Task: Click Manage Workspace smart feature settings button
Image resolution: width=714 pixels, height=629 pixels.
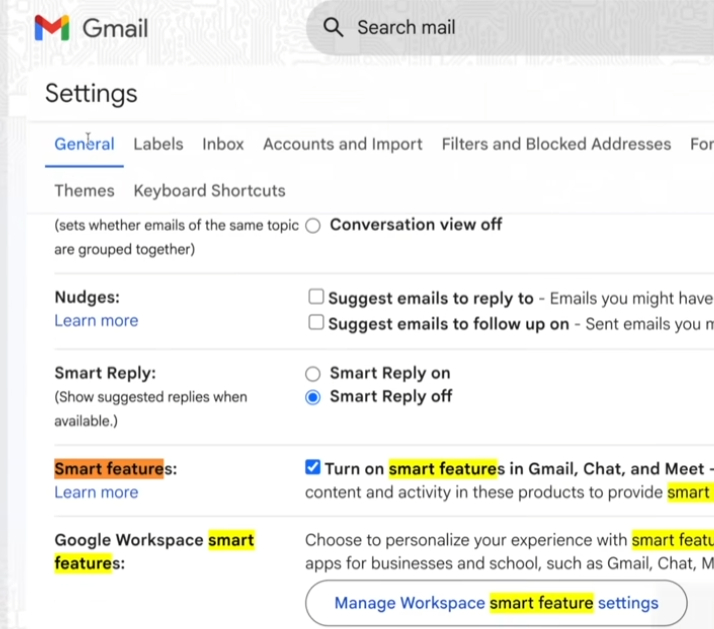Action: (496, 603)
